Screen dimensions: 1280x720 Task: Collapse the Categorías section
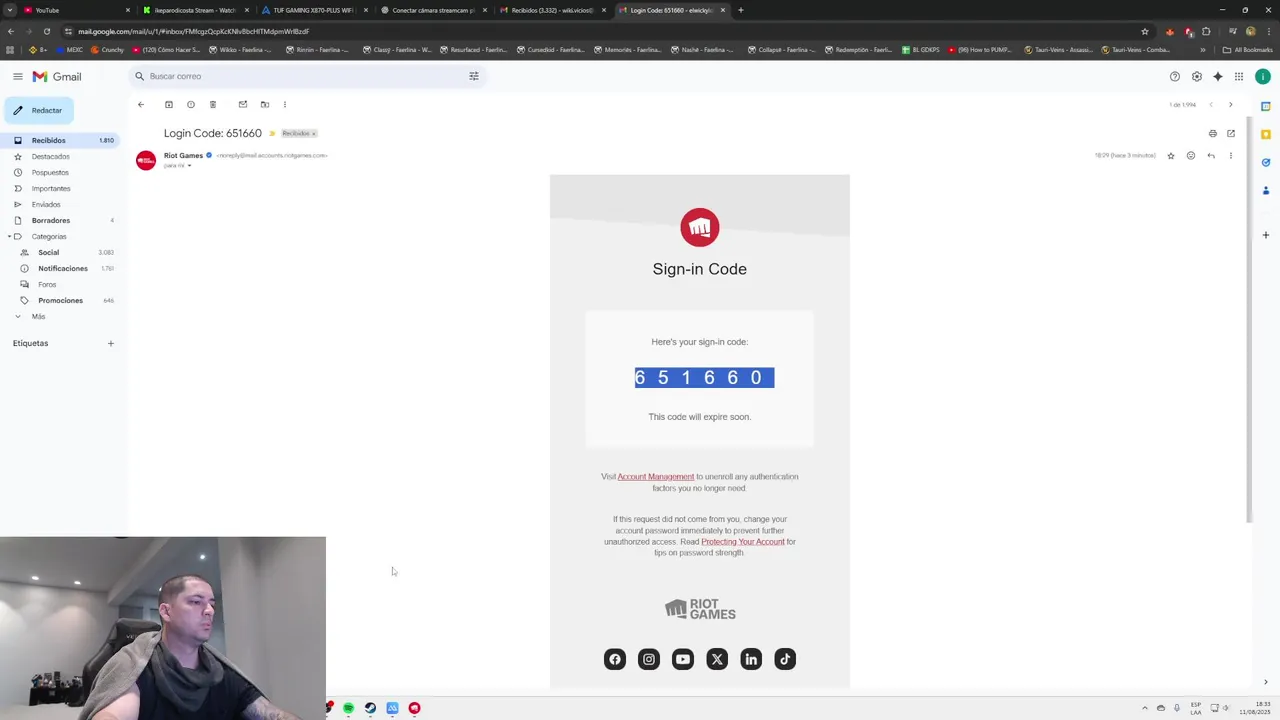point(9,236)
